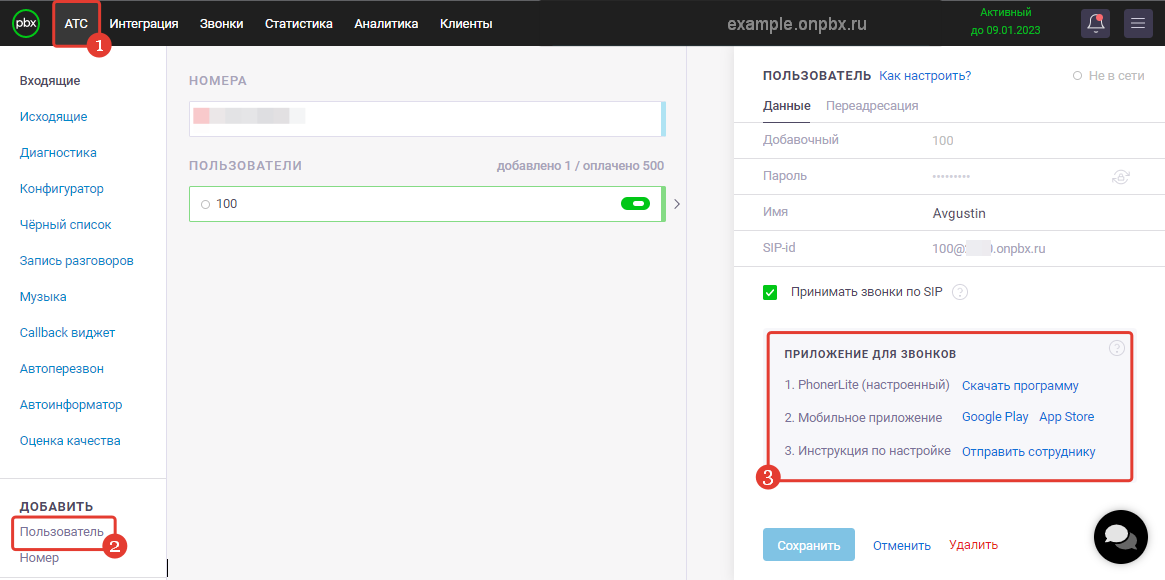This screenshot has width=1165, height=580.
Task: Click the added users counter добавлено 1/оплачено 500
Action: pos(581,165)
